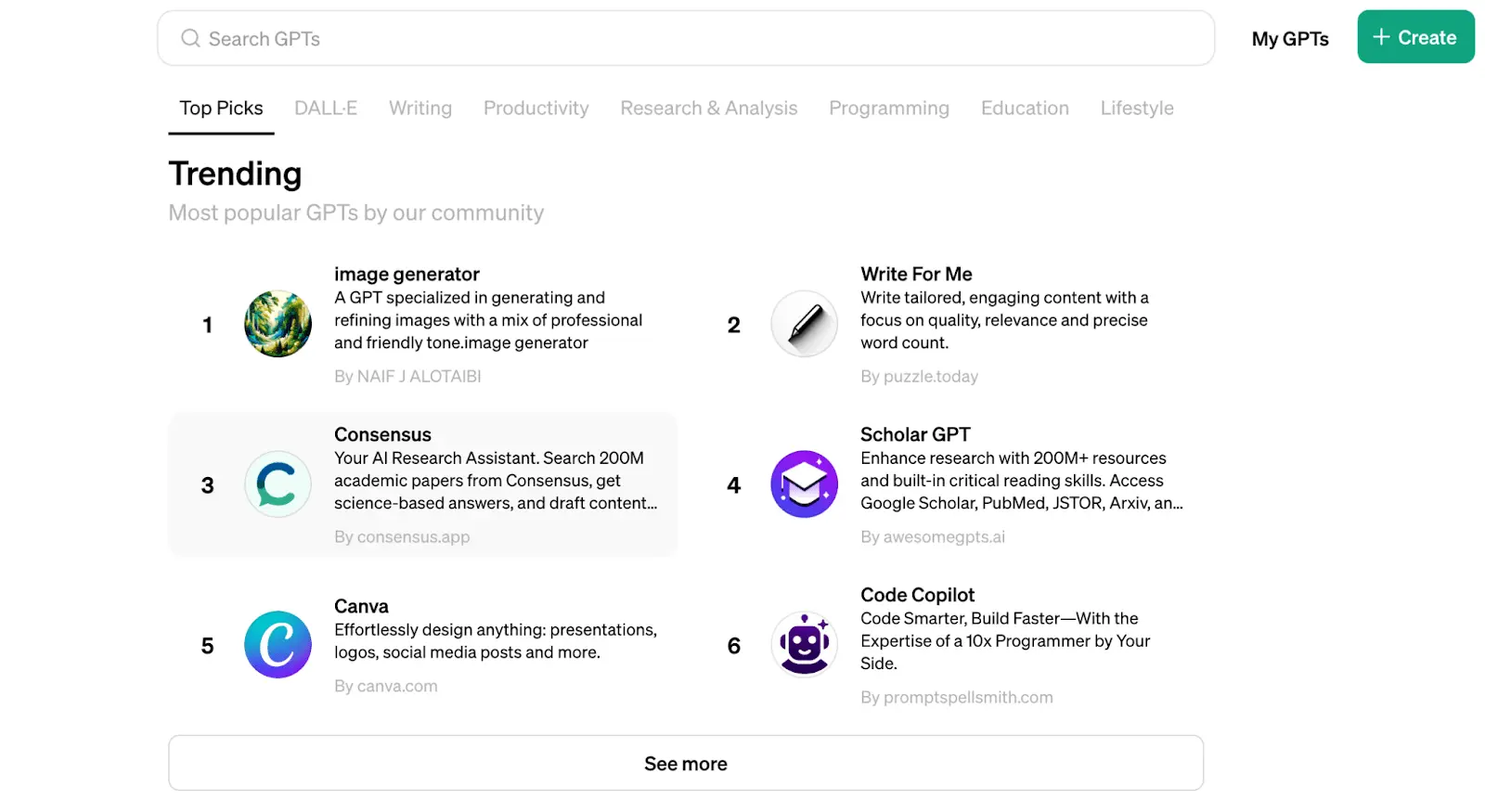
Task: Click the Scholar GPT 'Google Scholar, PubMed' description
Action: 1021,480
